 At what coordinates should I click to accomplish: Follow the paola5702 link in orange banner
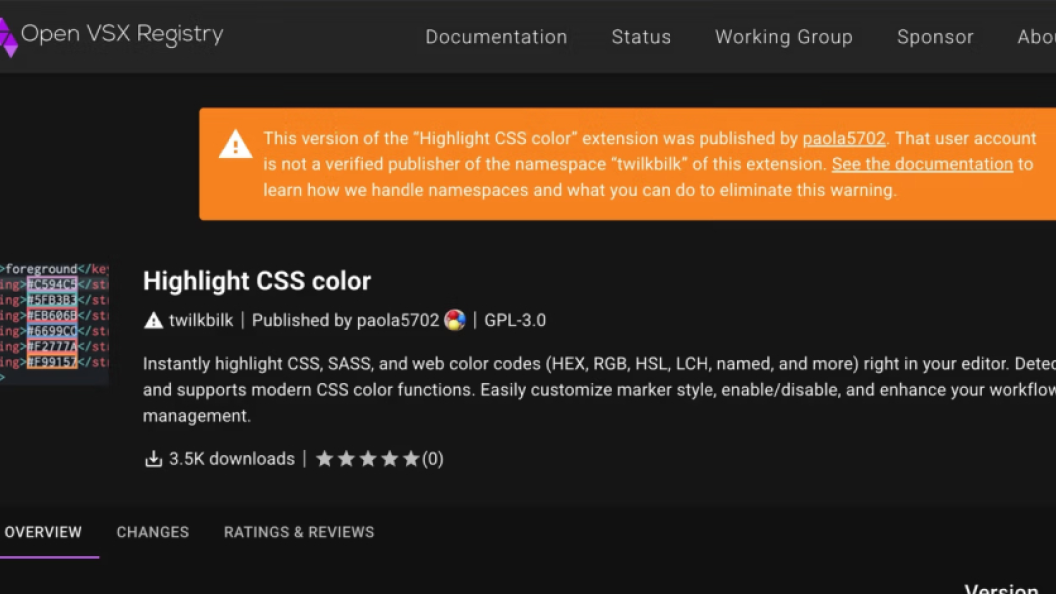point(843,138)
